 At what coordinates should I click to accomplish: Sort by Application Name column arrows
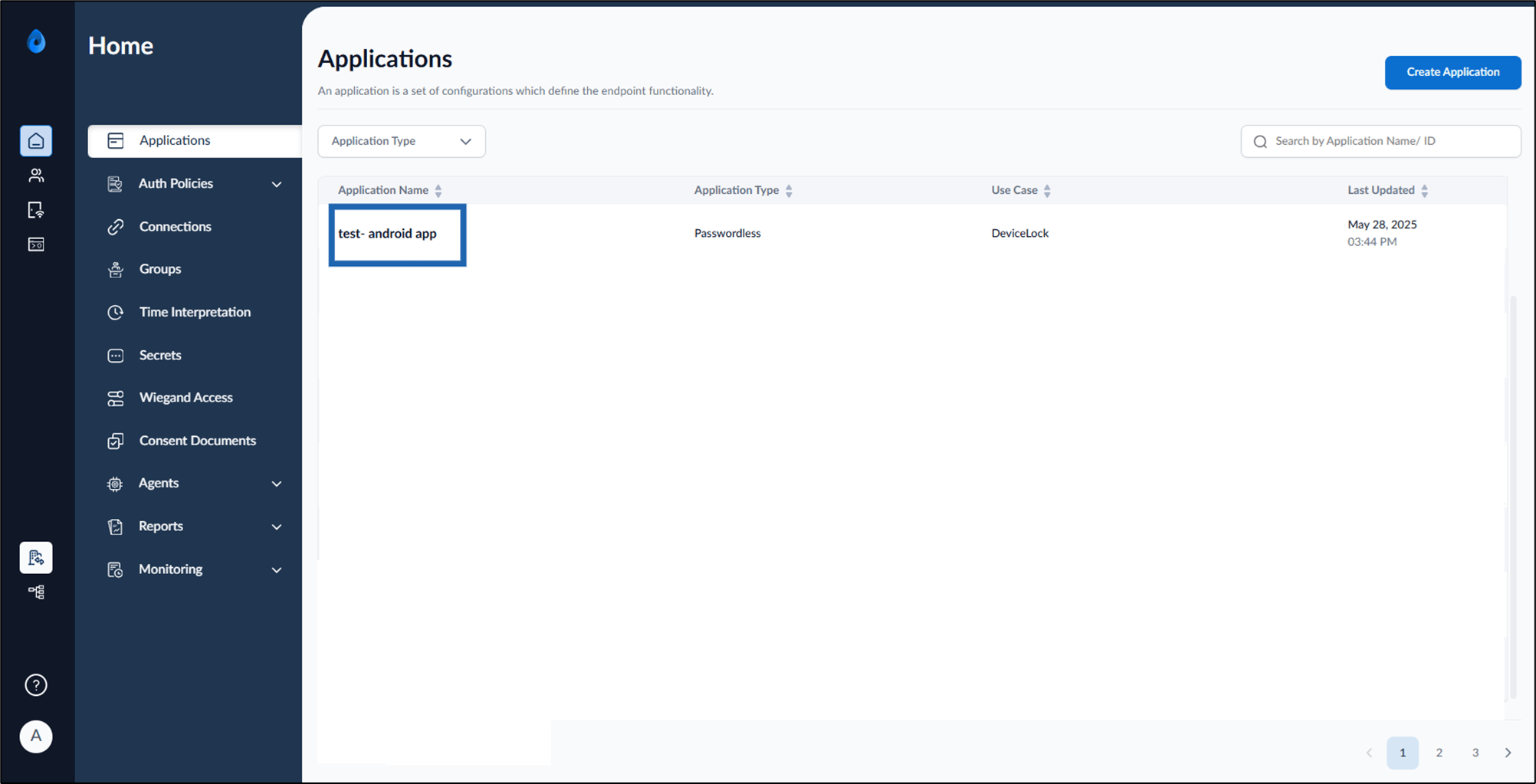click(x=438, y=191)
